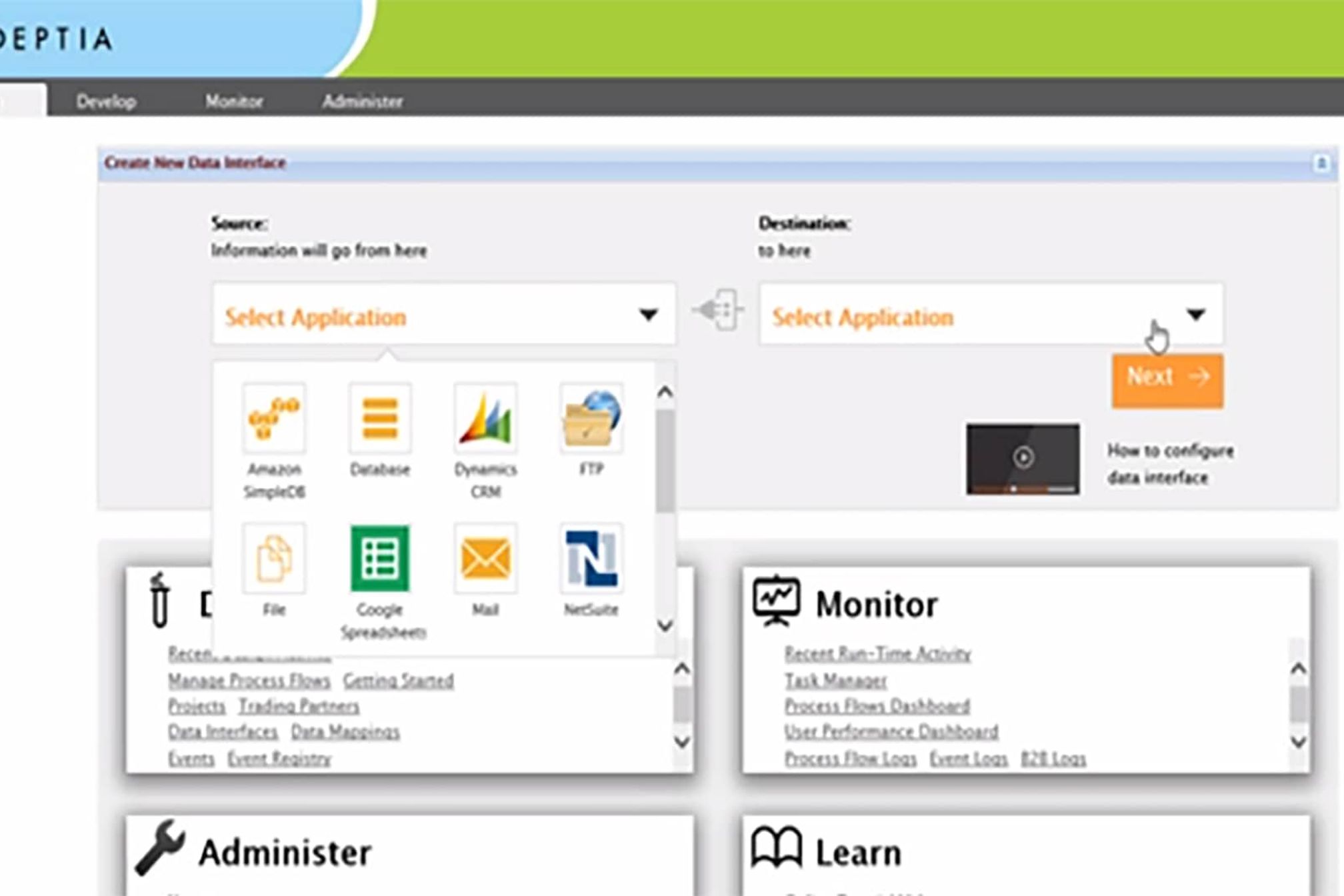The height and width of the screenshot is (896, 1344).
Task: Open the Administer menu tab
Action: (x=363, y=101)
